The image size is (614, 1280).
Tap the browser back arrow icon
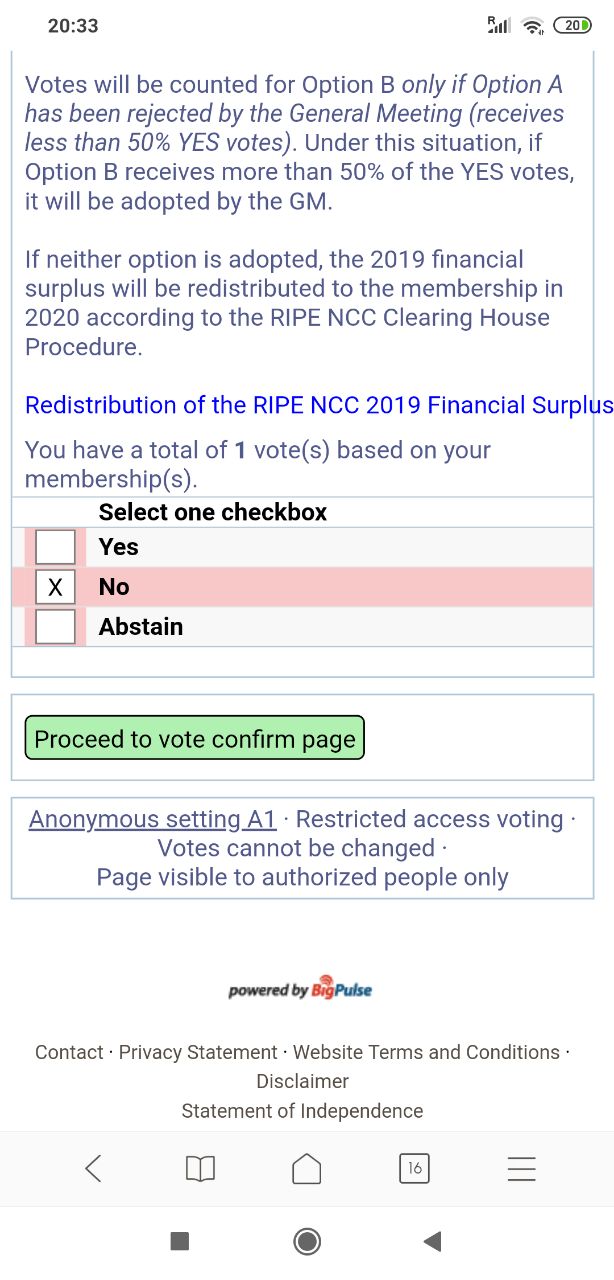pos(93,1168)
